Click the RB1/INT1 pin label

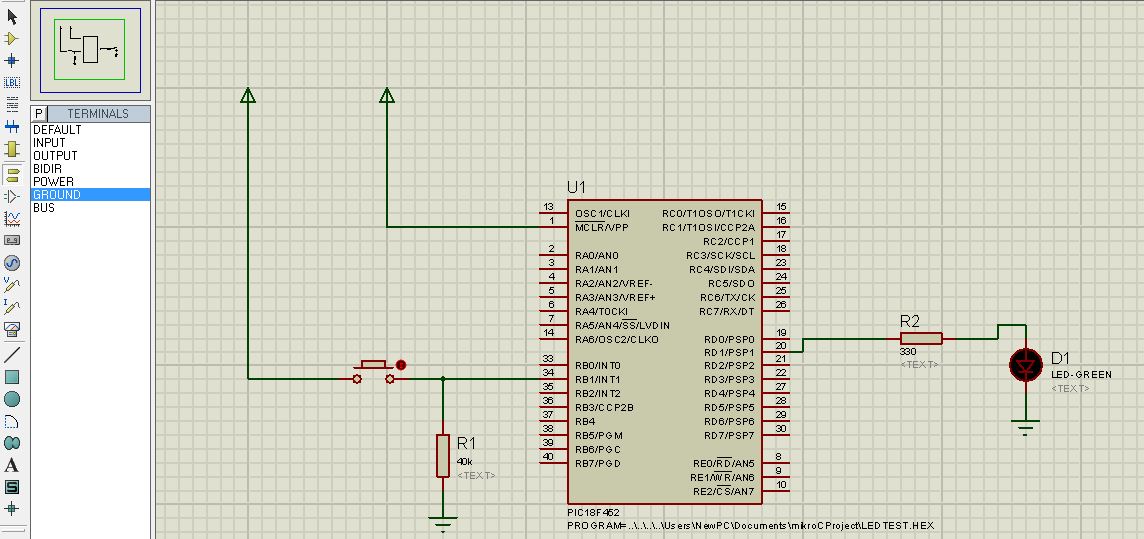tap(598, 380)
